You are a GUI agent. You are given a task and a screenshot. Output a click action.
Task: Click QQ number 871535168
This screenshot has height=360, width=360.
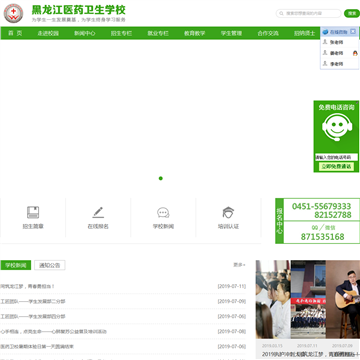click(322, 237)
